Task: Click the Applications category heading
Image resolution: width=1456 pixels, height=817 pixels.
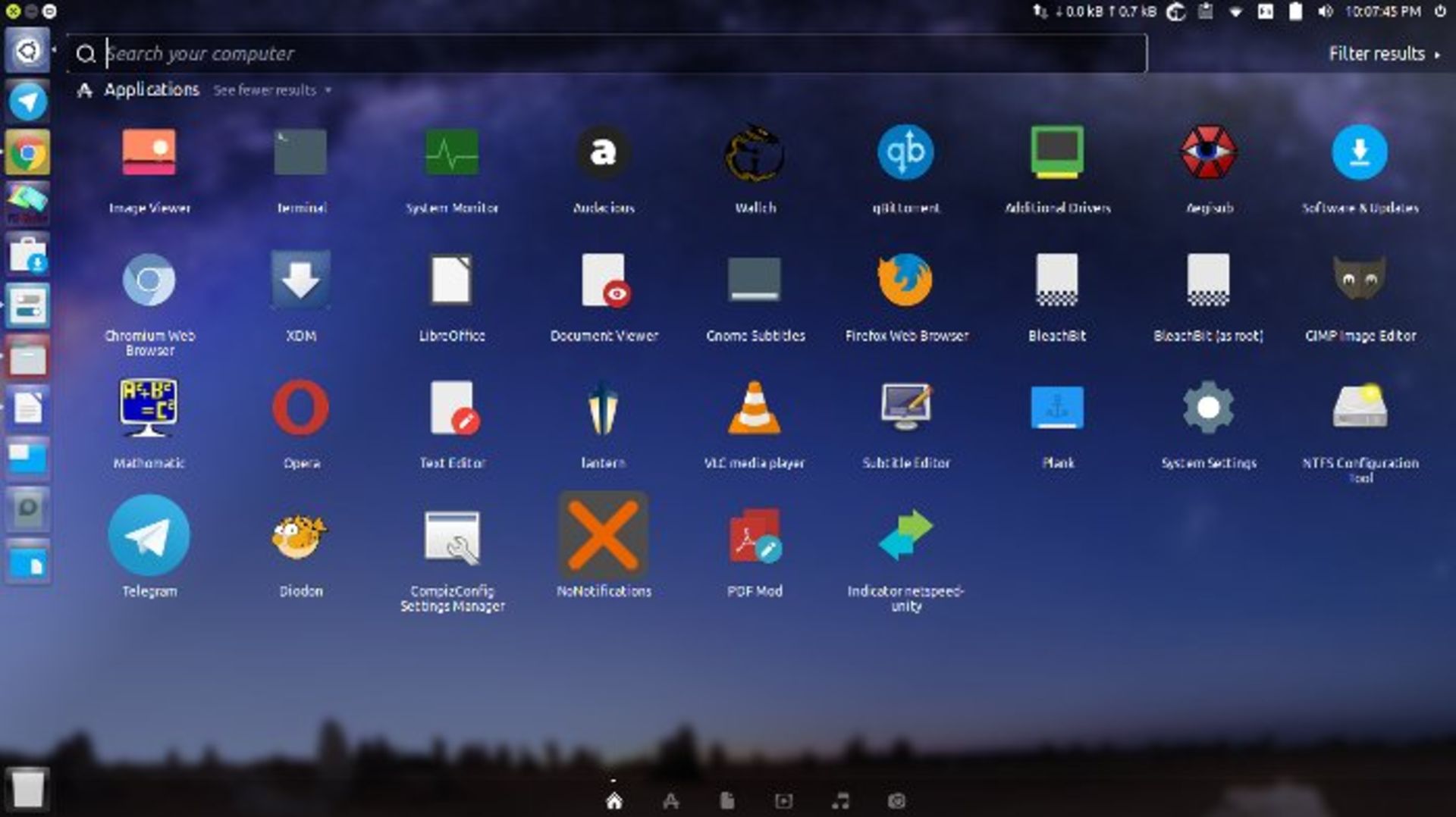Action: tap(151, 89)
